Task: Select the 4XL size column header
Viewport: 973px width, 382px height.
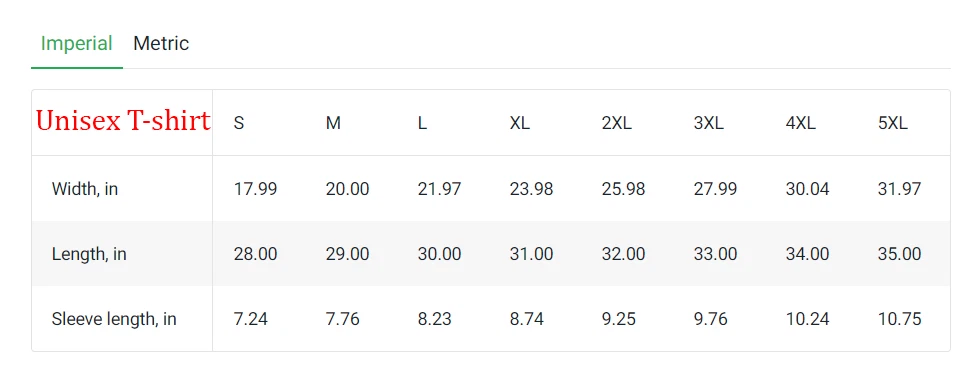Action: pos(800,123)
